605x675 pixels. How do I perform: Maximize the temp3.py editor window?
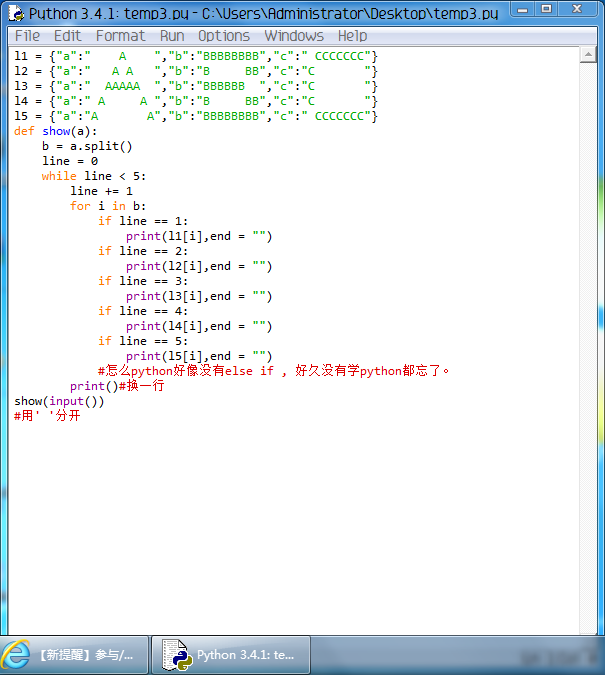(x=546, y=9)
